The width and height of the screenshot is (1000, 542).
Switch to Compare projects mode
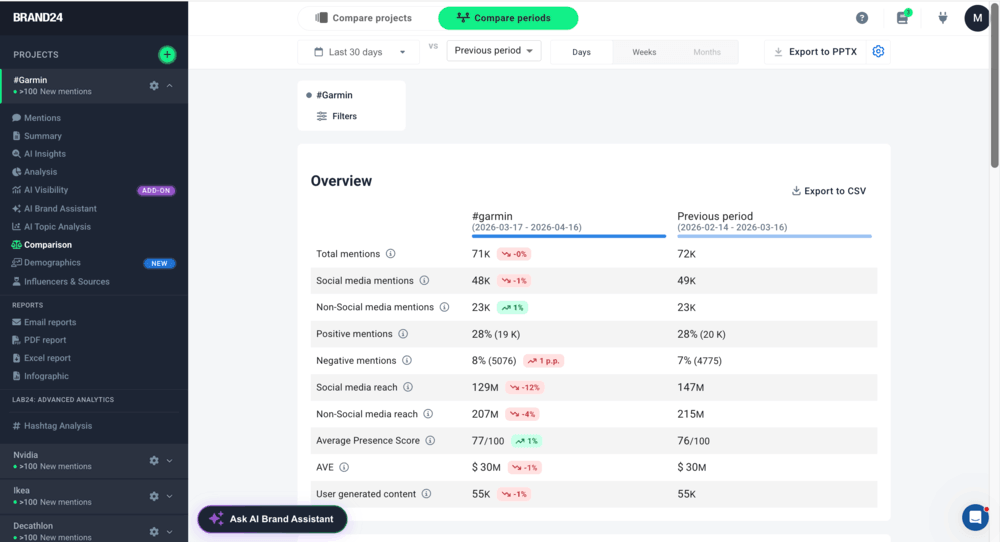point(364,18)
